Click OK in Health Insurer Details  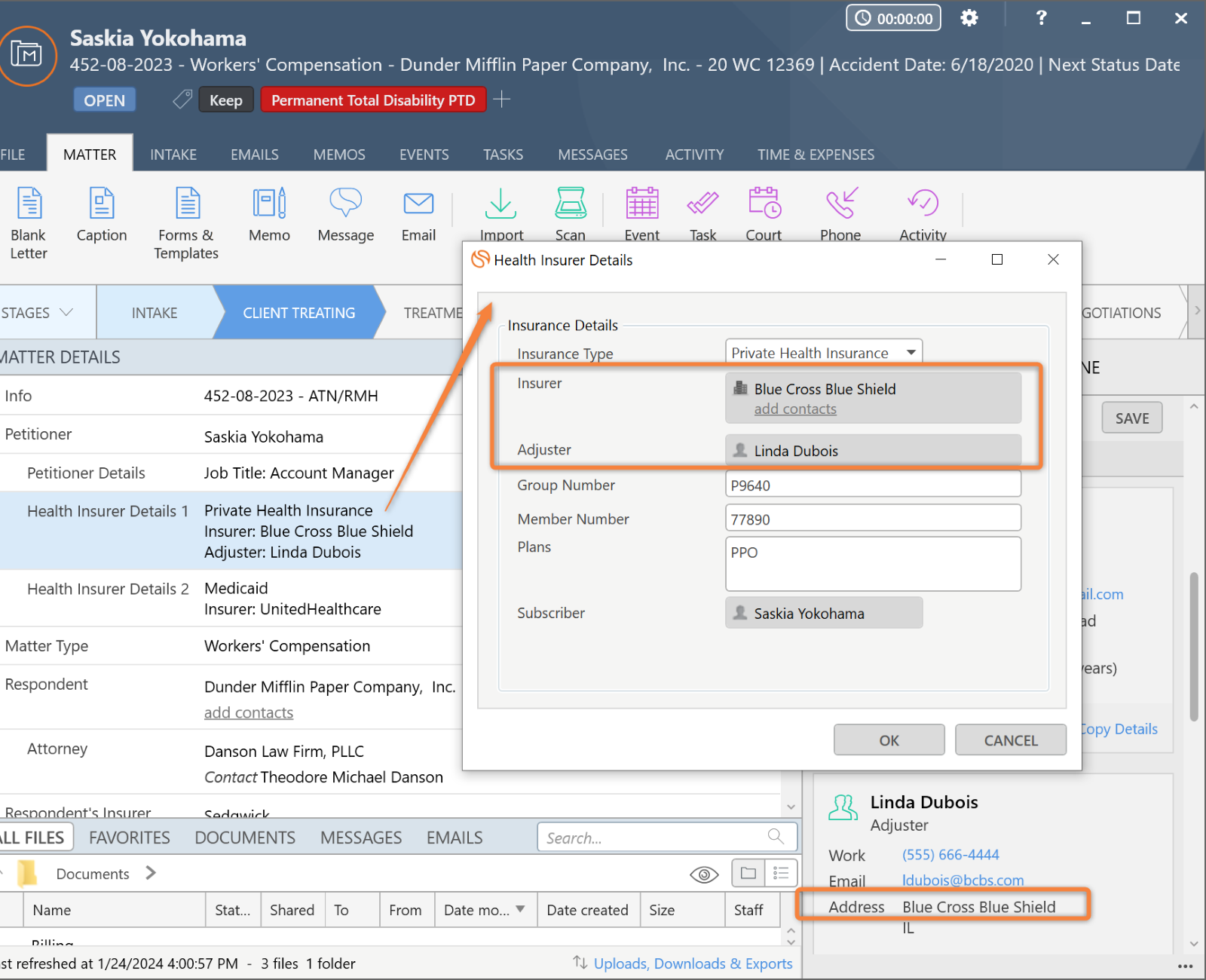point(889,740)
